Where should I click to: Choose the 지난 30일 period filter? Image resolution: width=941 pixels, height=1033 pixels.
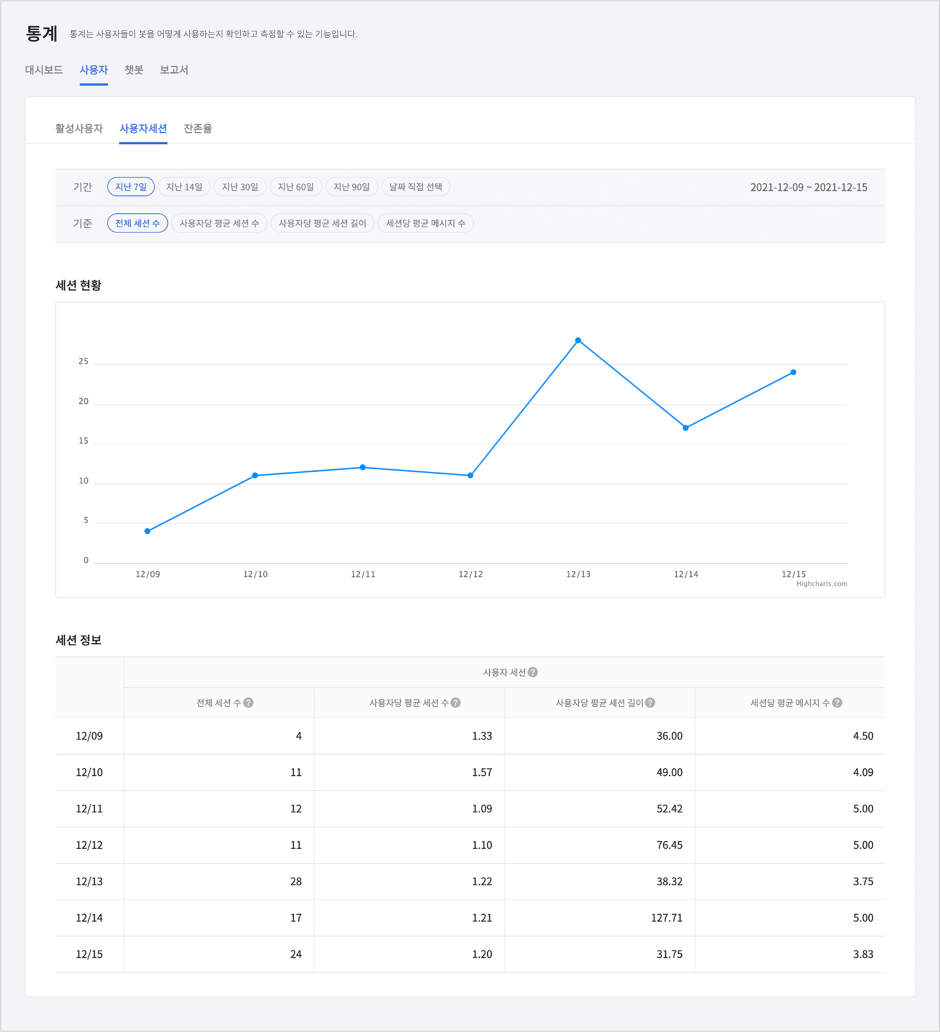click(x=240, y=187)
